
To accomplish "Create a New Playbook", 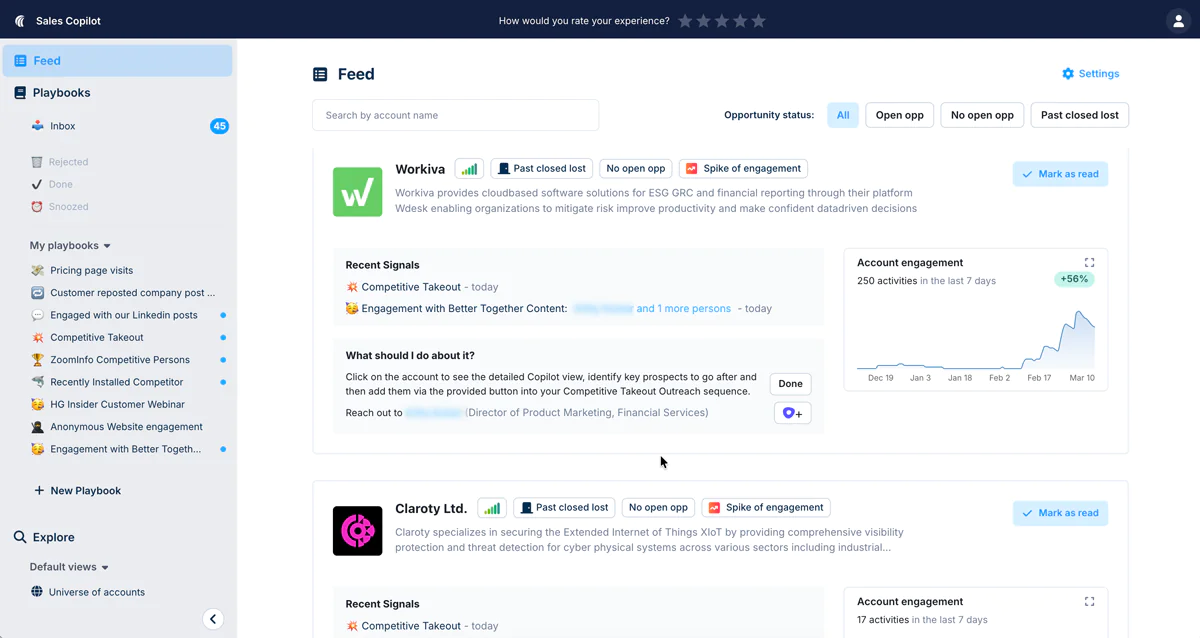I will coord(77,491).
